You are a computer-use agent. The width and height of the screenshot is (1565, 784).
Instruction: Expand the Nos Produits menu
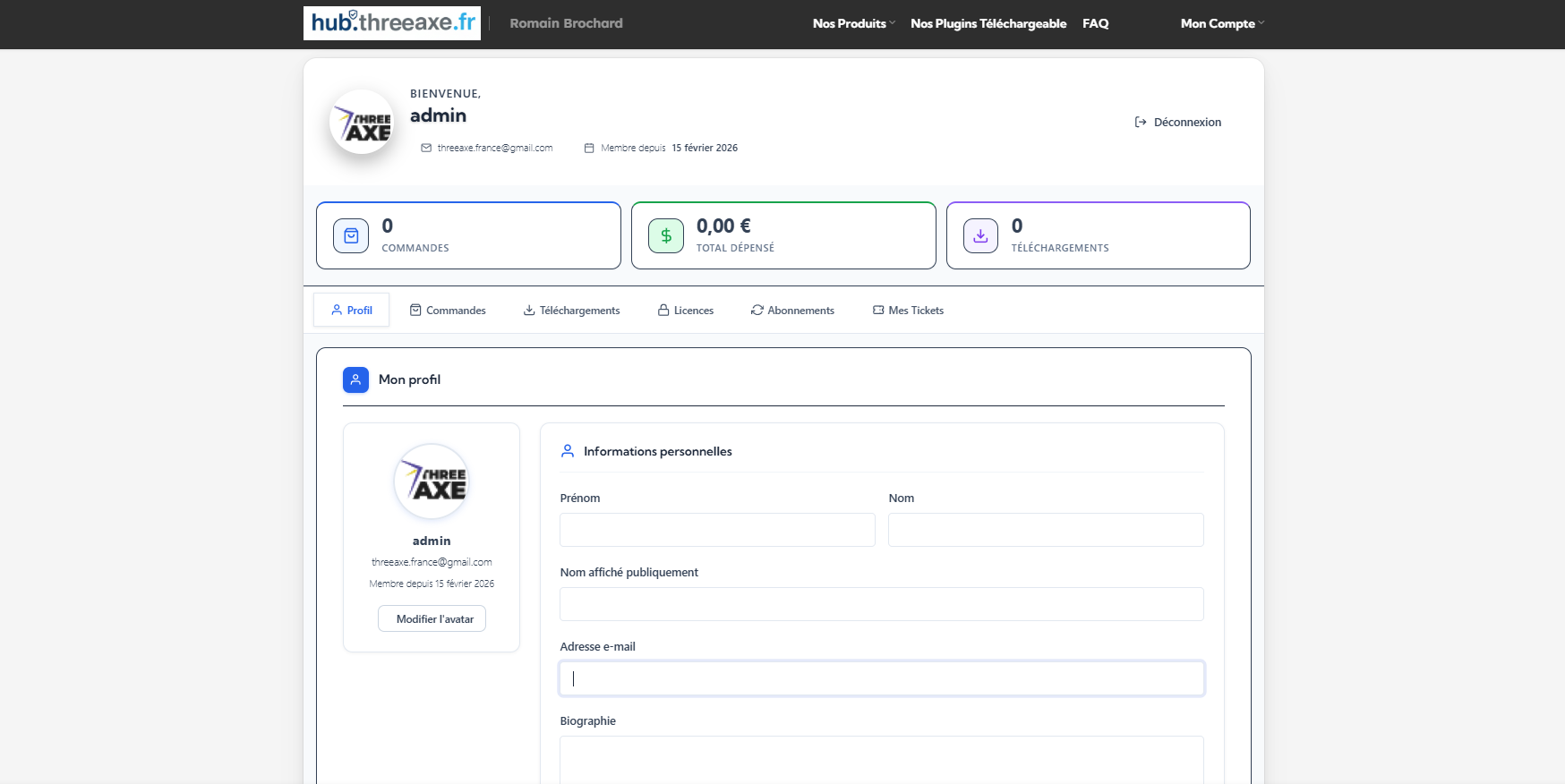point(853,23)
